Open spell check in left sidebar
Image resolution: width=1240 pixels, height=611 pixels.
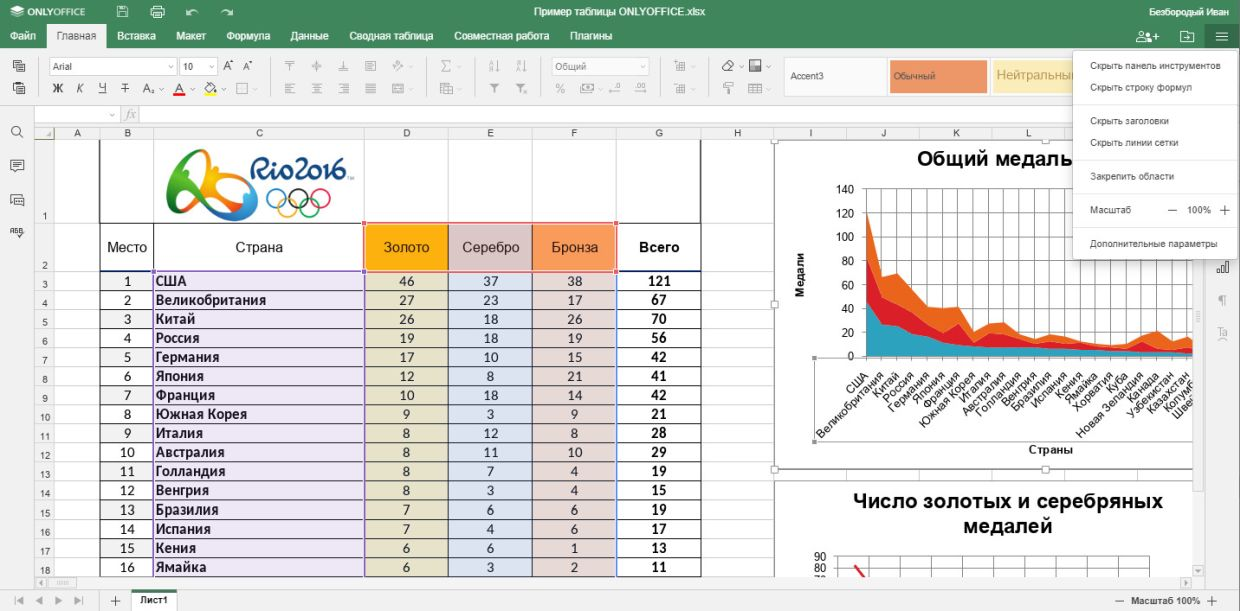pos(17,231)
